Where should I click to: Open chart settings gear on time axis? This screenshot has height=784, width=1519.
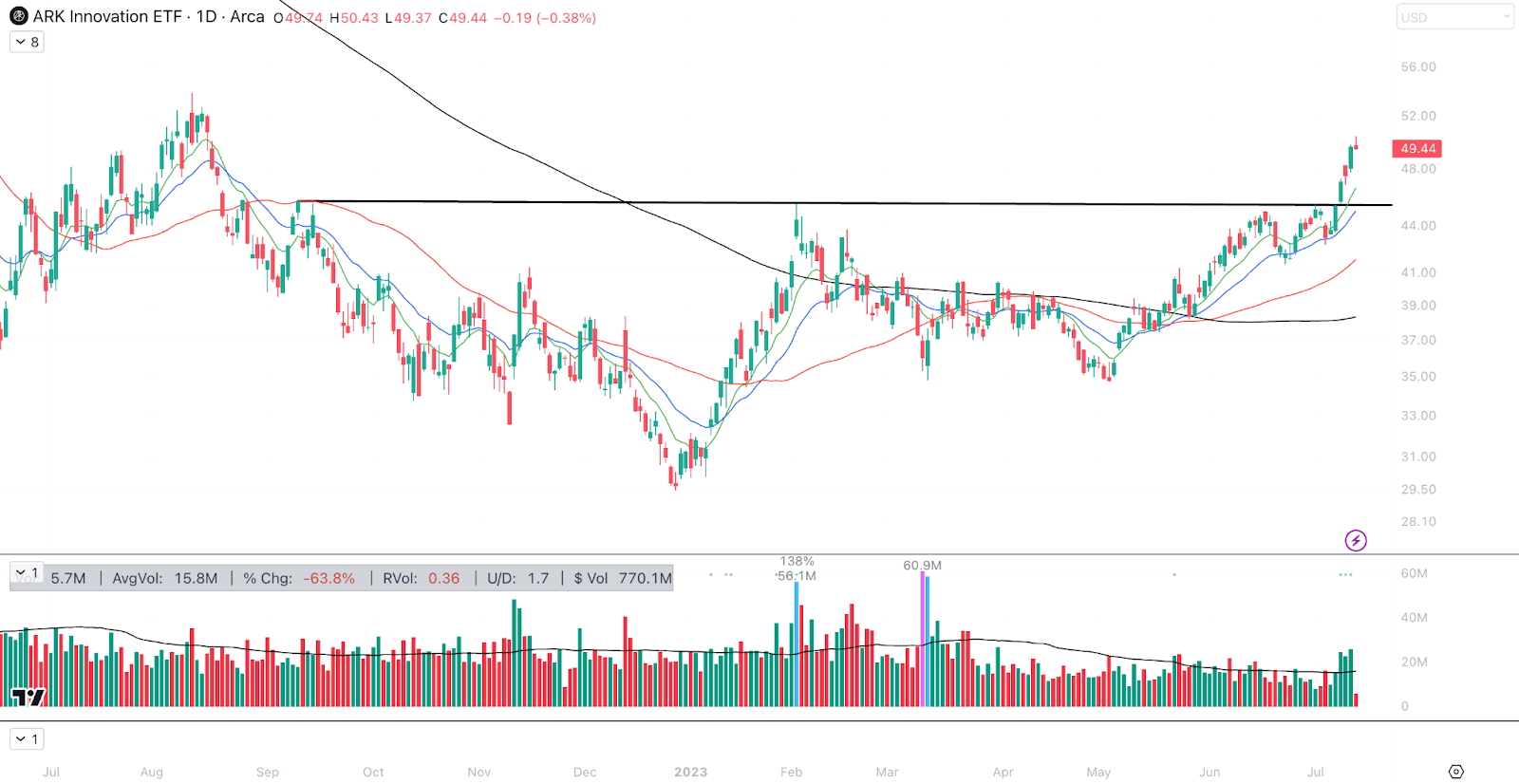tap(1456, 772)
